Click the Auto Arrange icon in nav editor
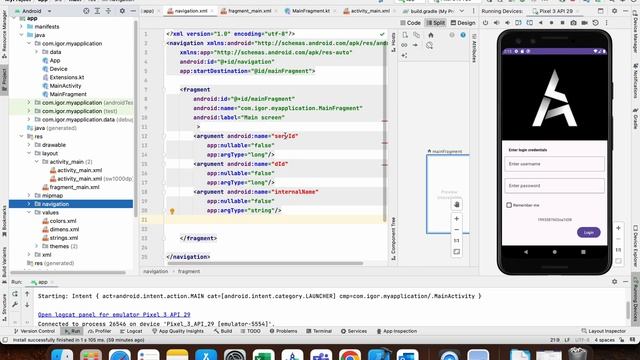The image size is (640, 360). (x=404, y=55)
